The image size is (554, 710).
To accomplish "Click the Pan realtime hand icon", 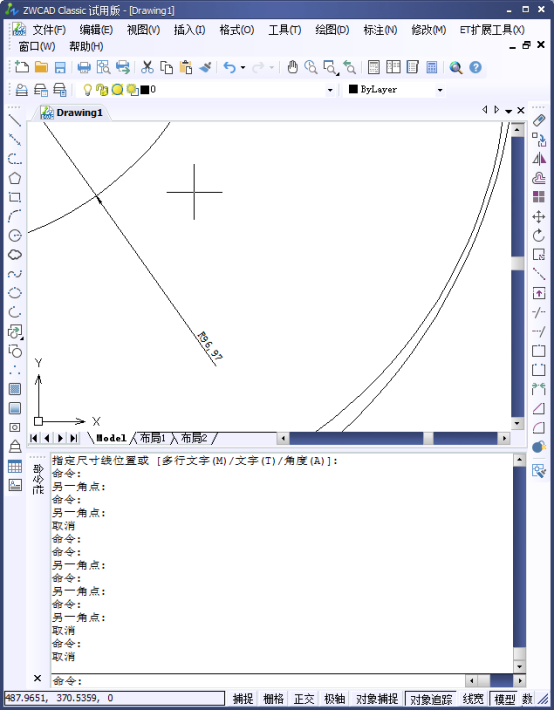I will 293,67.
